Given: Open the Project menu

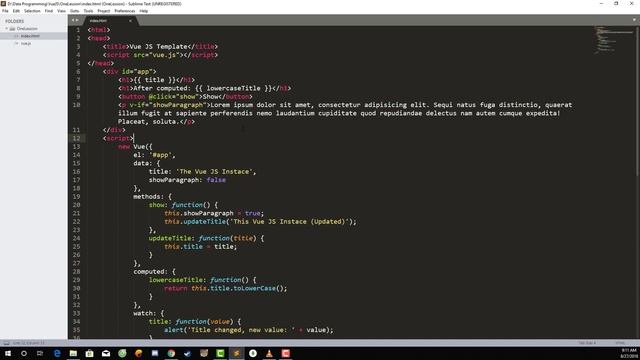Looking at the screenshot, I should coord(104,11).
